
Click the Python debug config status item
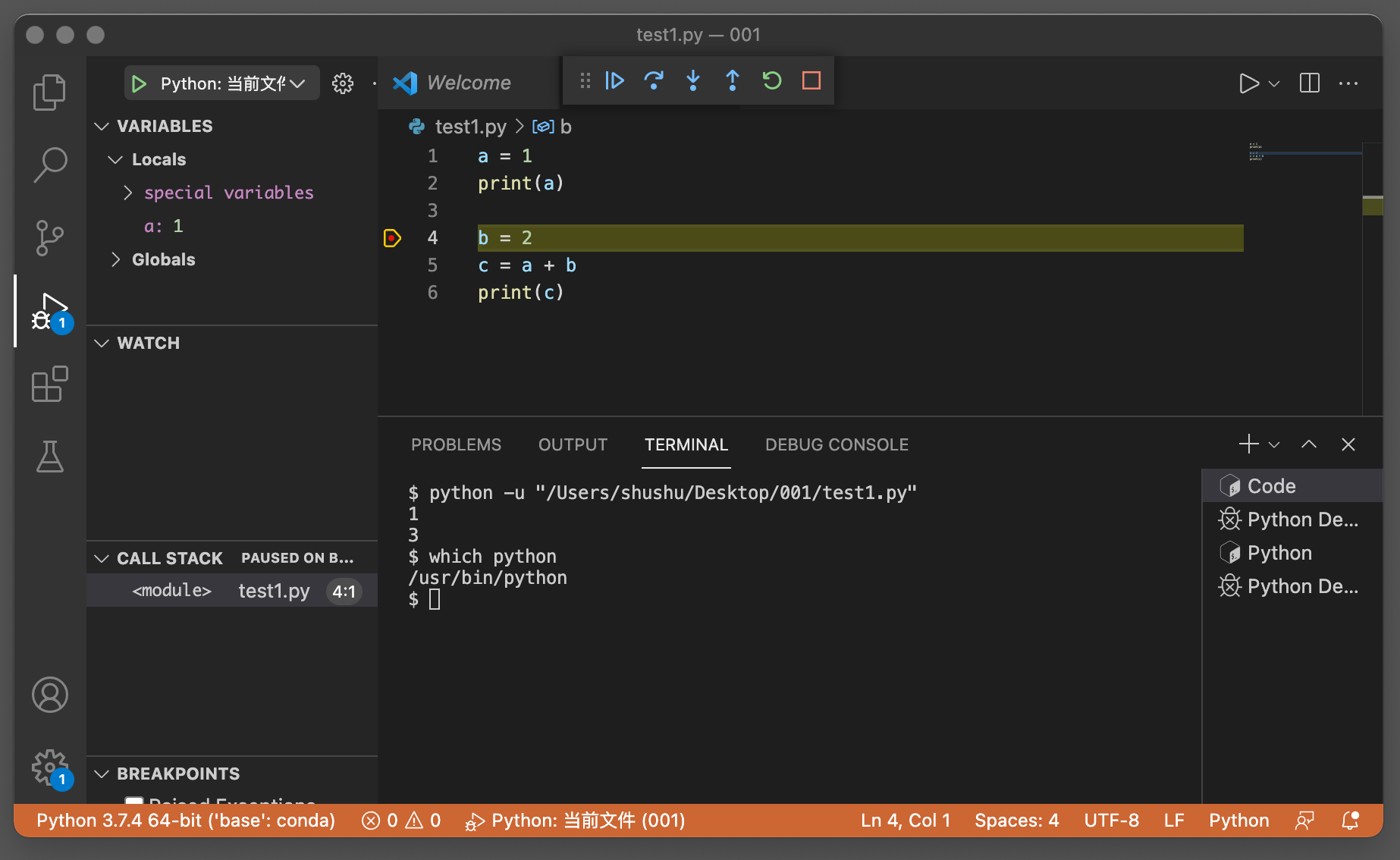coord(575,821)
